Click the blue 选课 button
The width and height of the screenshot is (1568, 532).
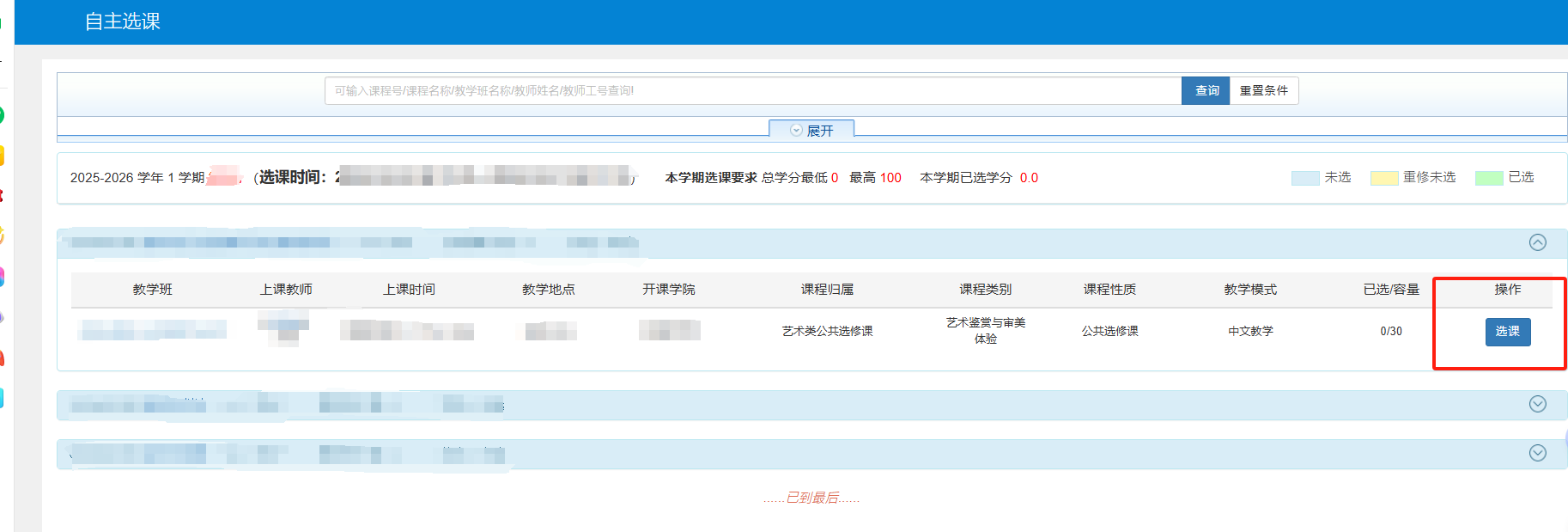pos(1507,332)
